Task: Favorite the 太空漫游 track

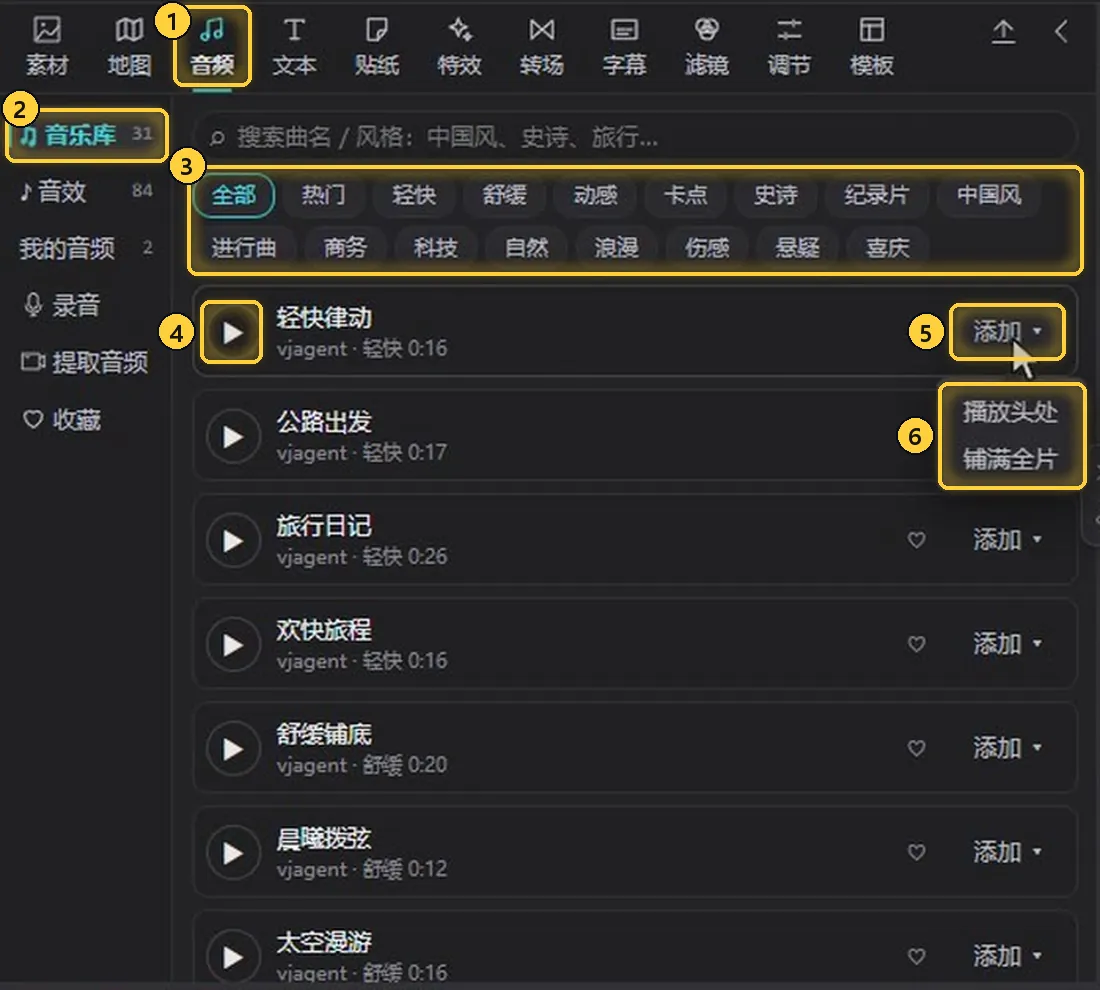Action: click(x=916, y=956)
